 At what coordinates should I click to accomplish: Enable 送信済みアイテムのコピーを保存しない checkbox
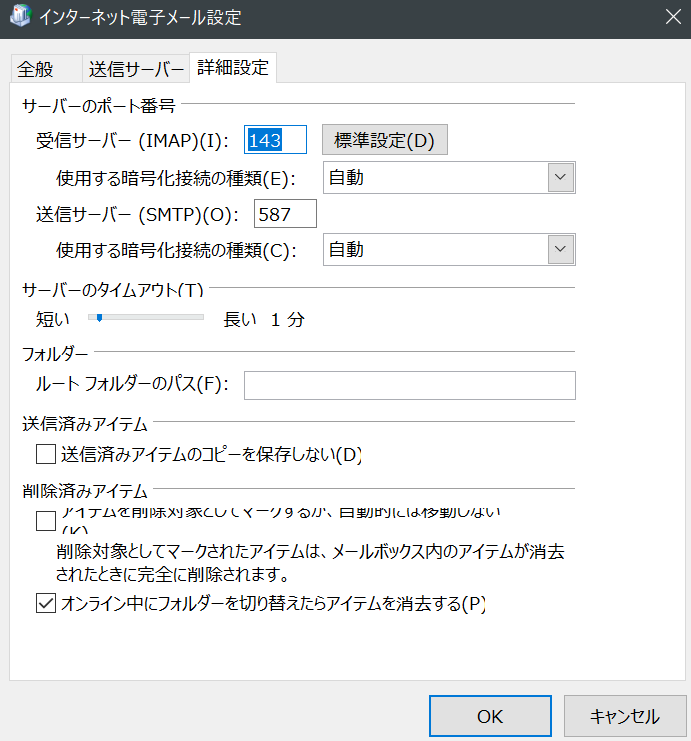46,454
